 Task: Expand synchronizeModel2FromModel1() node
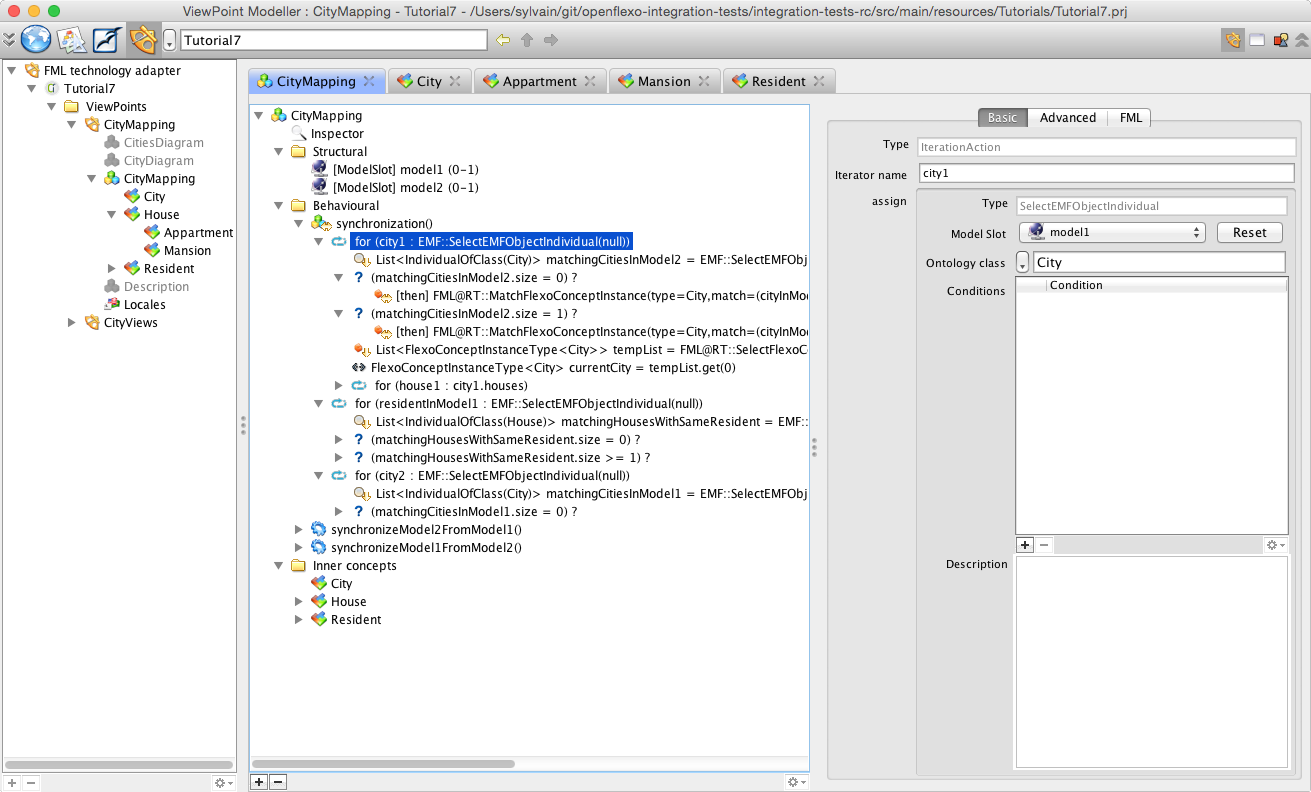pyautogui.click(x=298, y=529)
